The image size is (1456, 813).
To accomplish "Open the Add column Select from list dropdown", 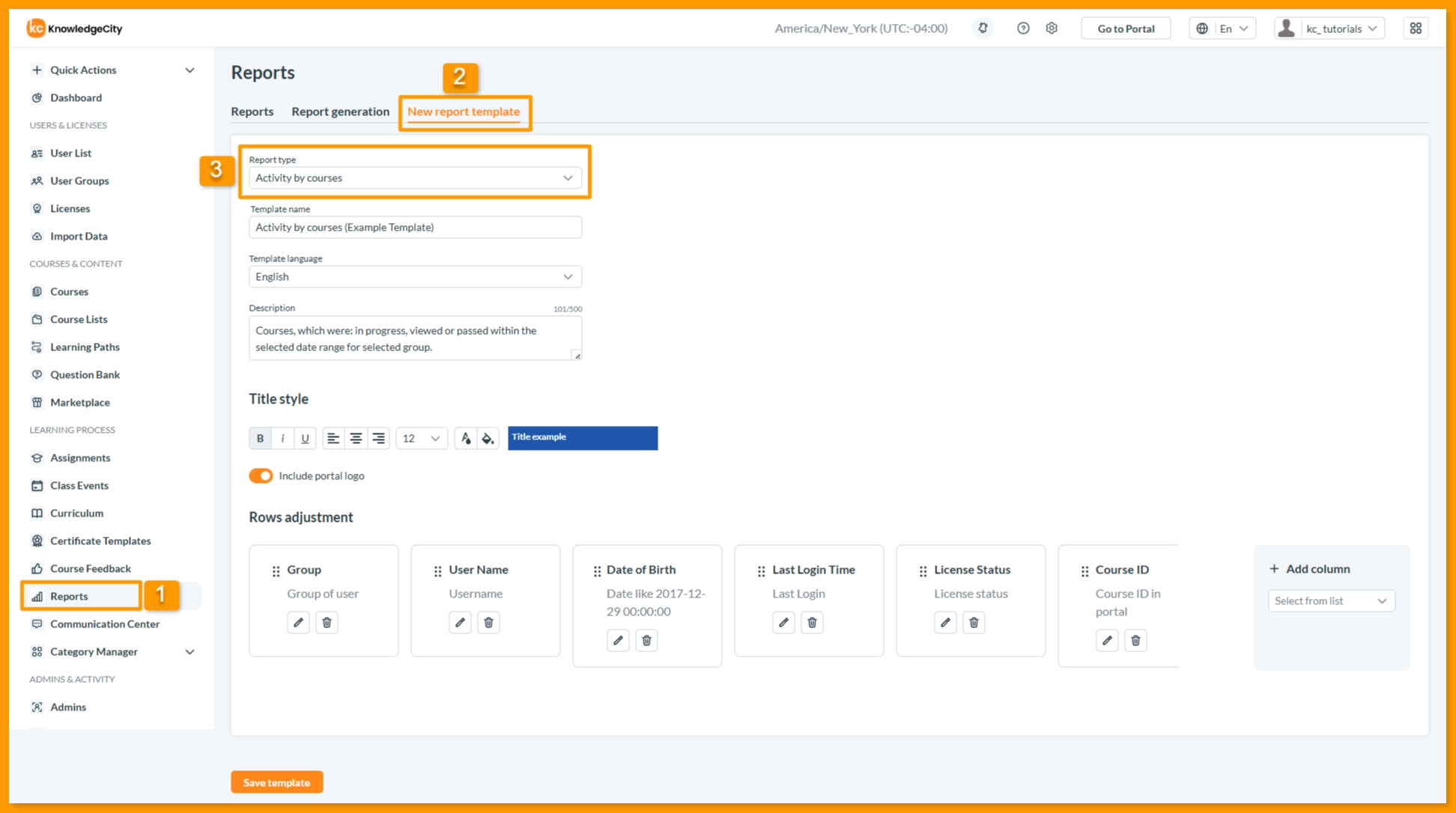I will point(1332,600).
